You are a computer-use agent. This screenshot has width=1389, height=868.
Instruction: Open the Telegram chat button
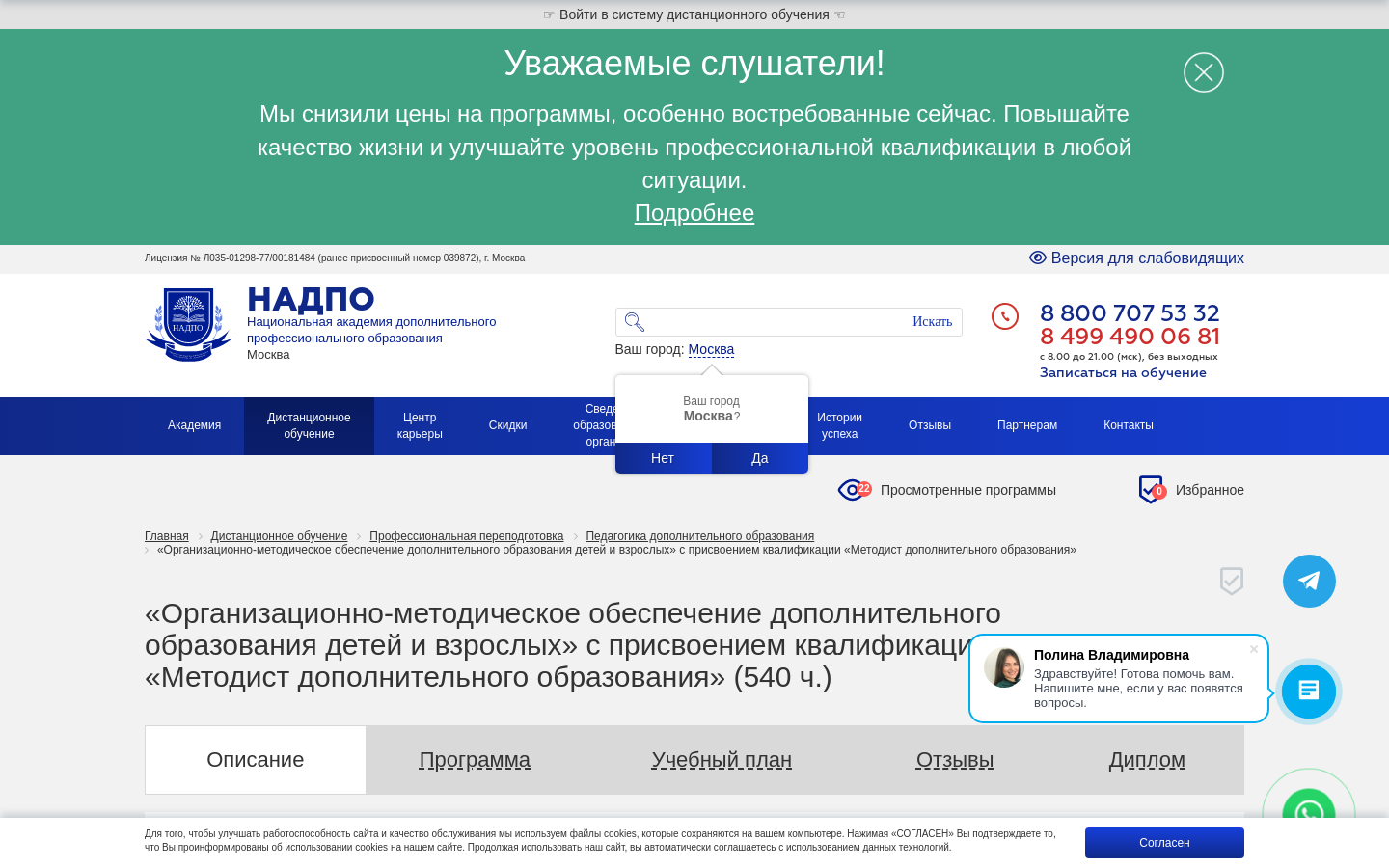pyautogui.click(x=1309, y=581)
